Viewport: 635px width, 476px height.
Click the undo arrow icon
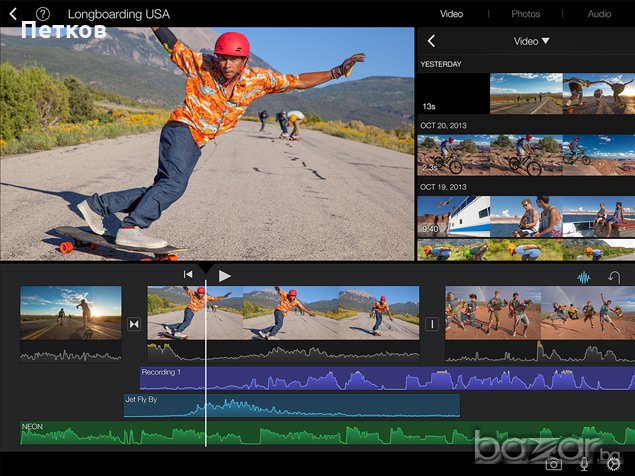pyautogui.click(x=614, y=277)
